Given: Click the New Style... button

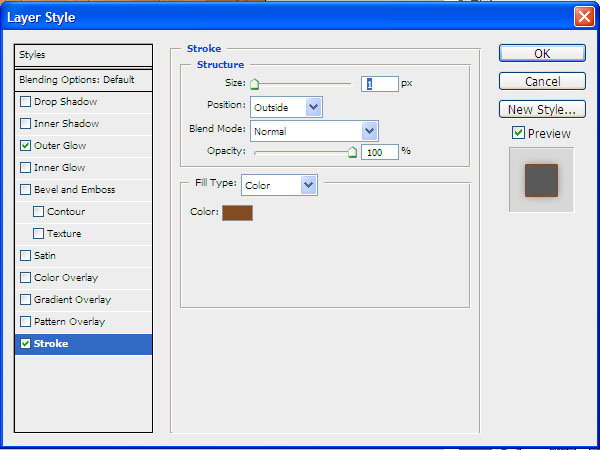Looking at the screenshot, I should tap(542, 110).
